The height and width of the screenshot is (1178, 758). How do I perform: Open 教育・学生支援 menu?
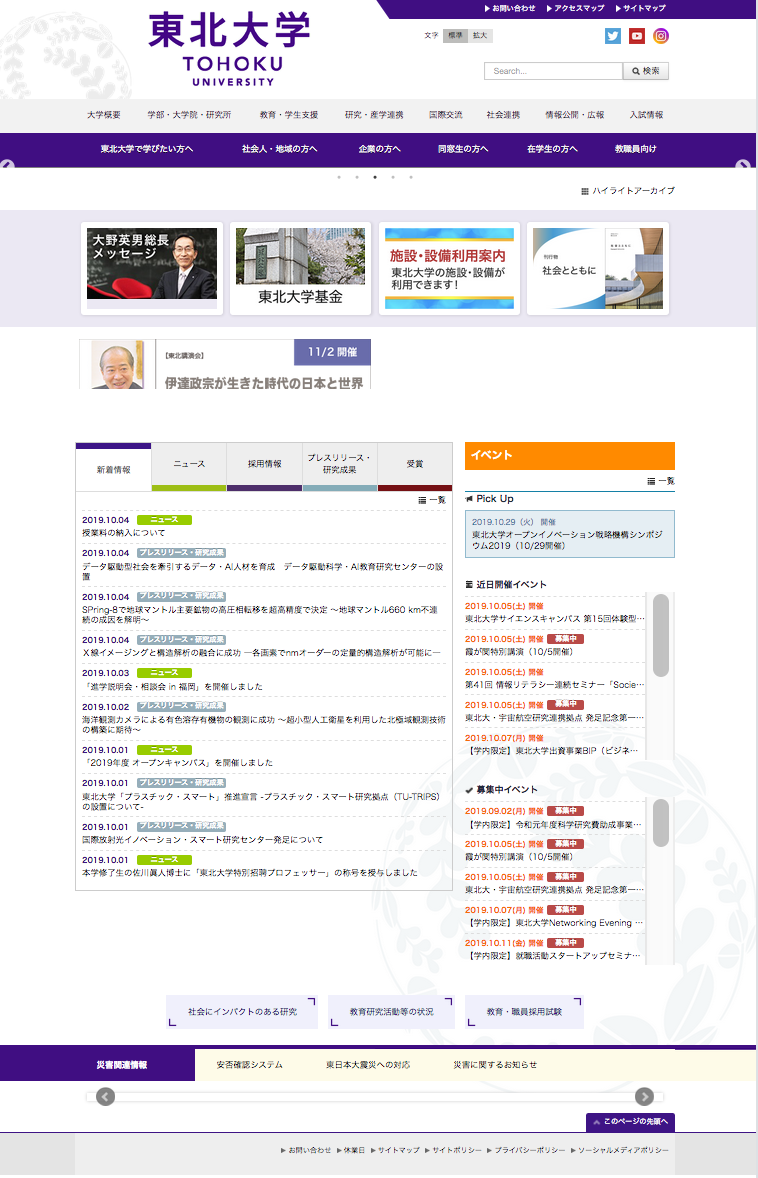pos(289,115)
